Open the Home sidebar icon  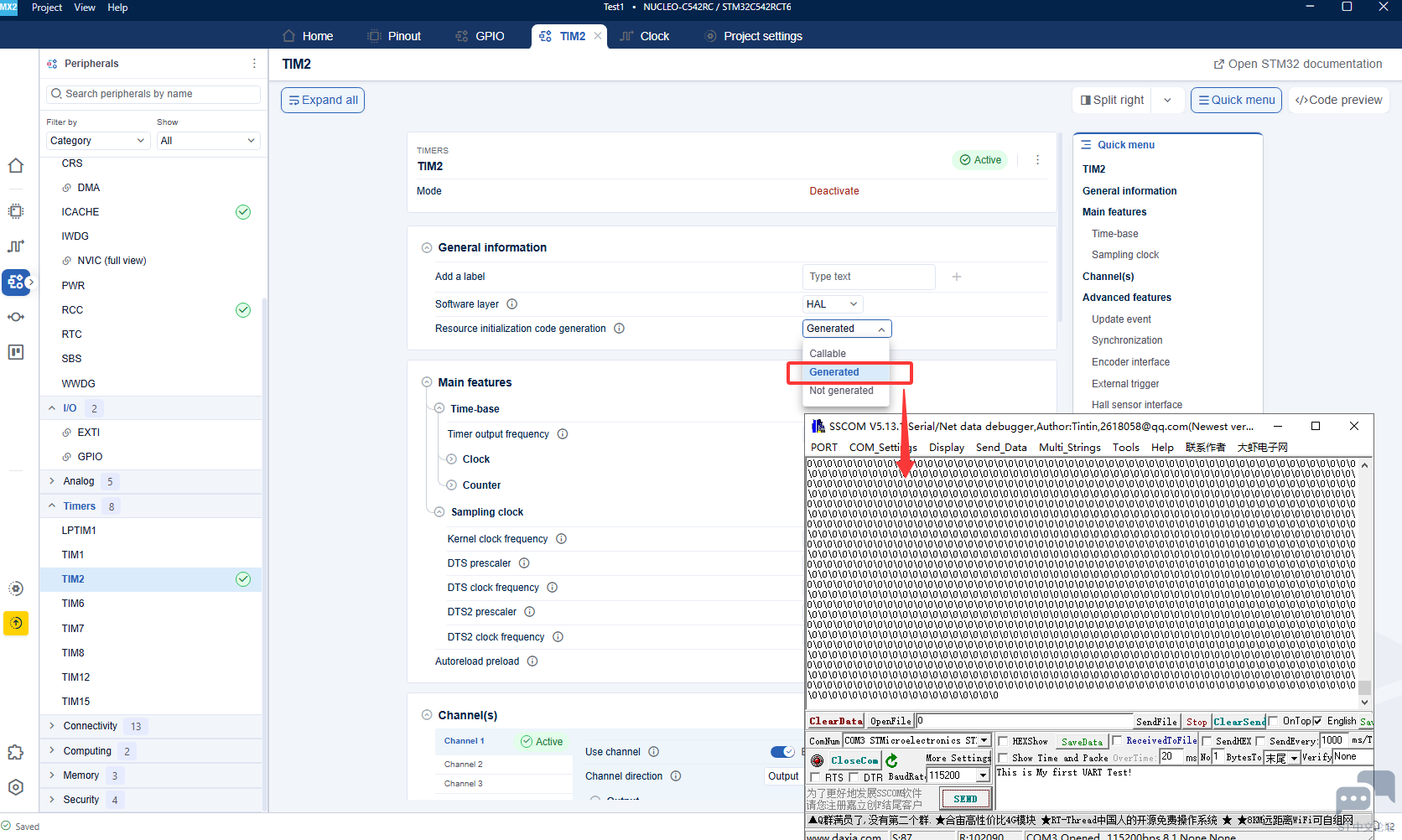[16, 166]
